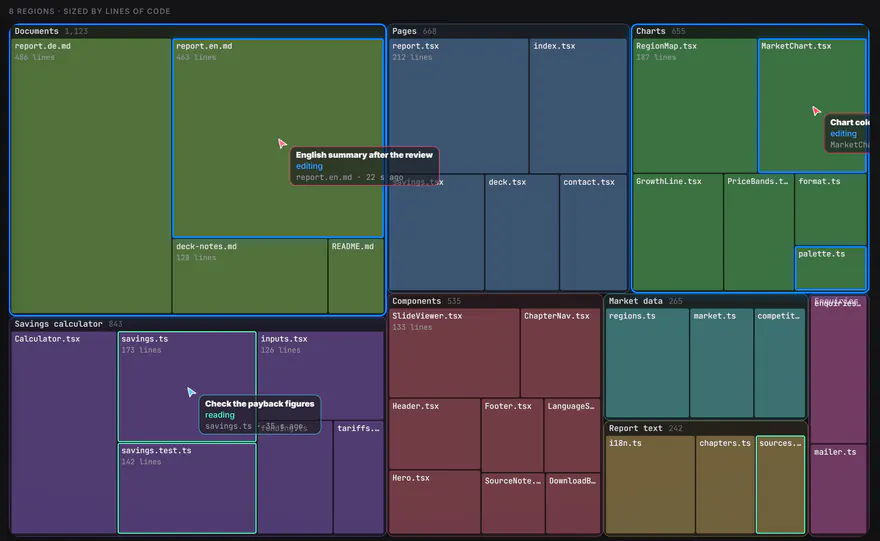
Task: Click the "8 REGIONS · SIZED BY LINES OF CODE" caption
Action: 90,11
